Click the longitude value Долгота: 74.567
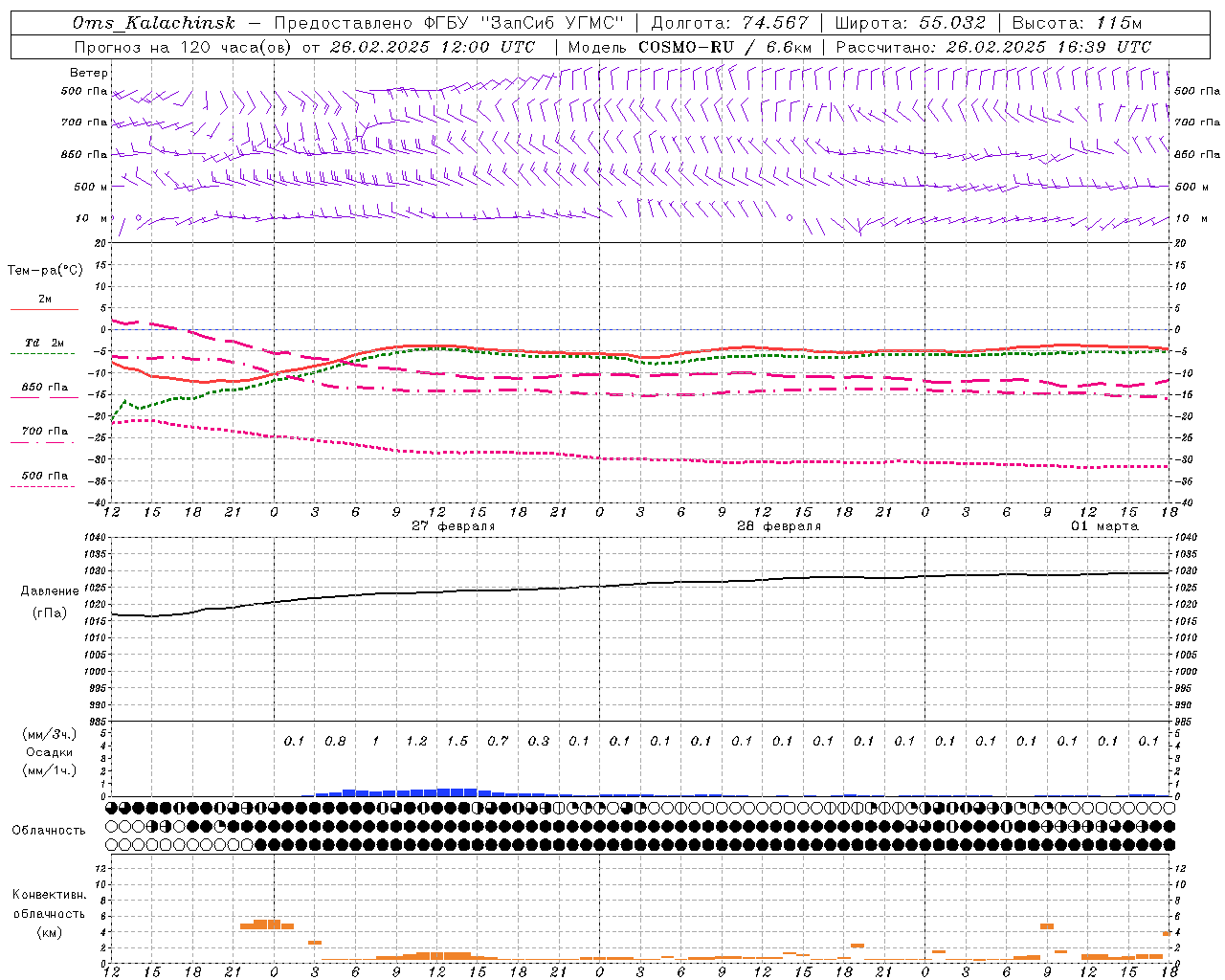 tap(729, 23)
